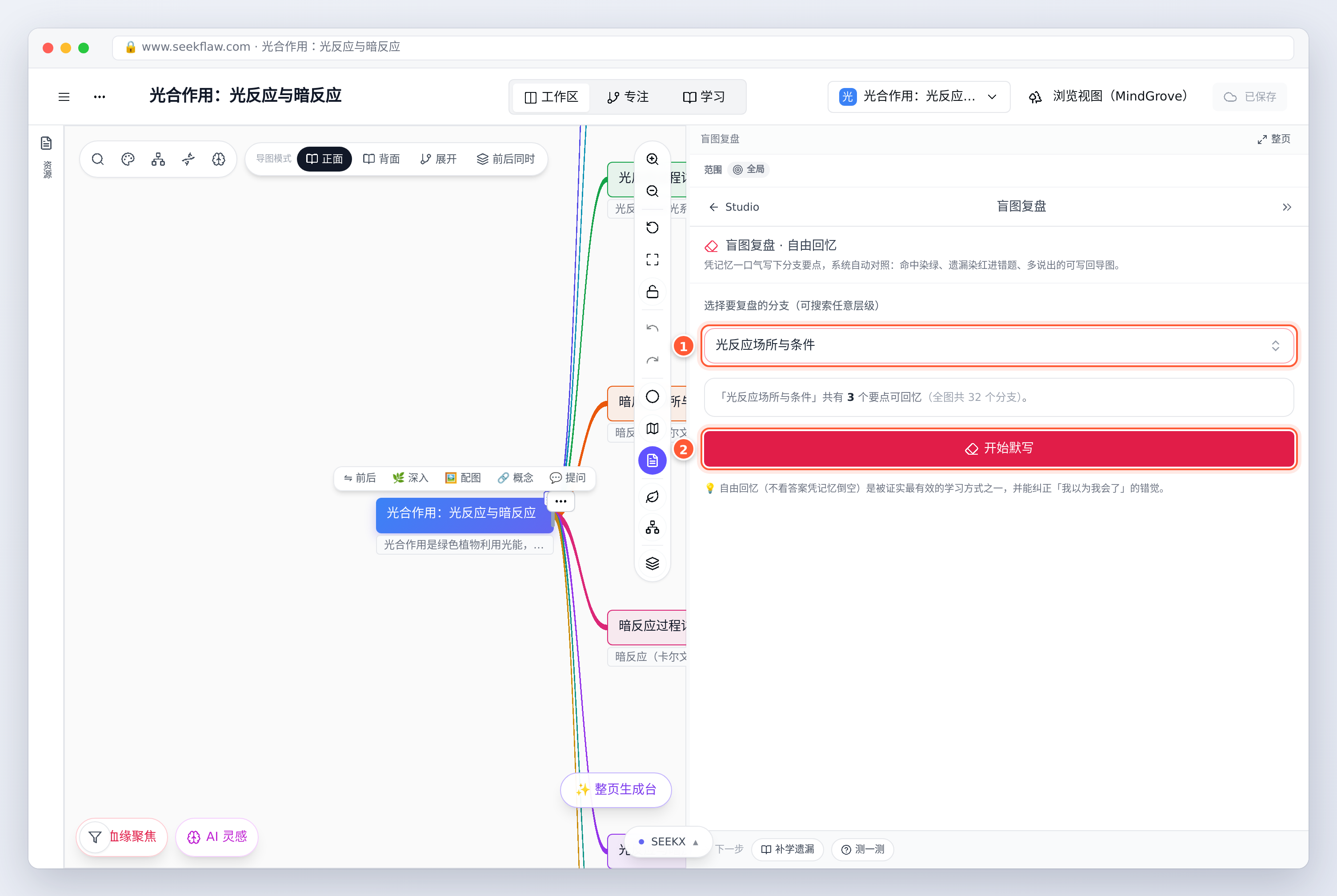Click the structure layout icon in canvas toolbar
The height and width of the screenshot is (896, 1337).
pos(158,159)
